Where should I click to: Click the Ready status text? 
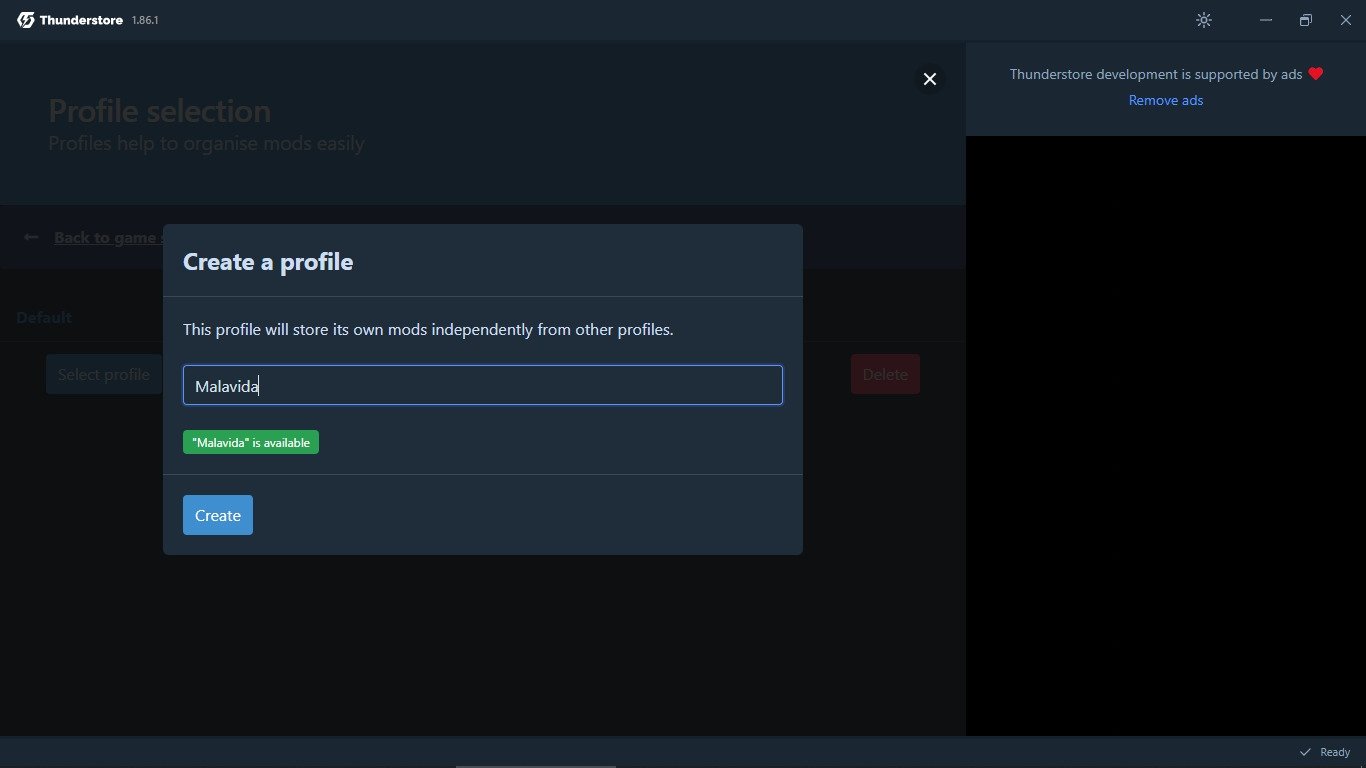[x=1335, y=752]
